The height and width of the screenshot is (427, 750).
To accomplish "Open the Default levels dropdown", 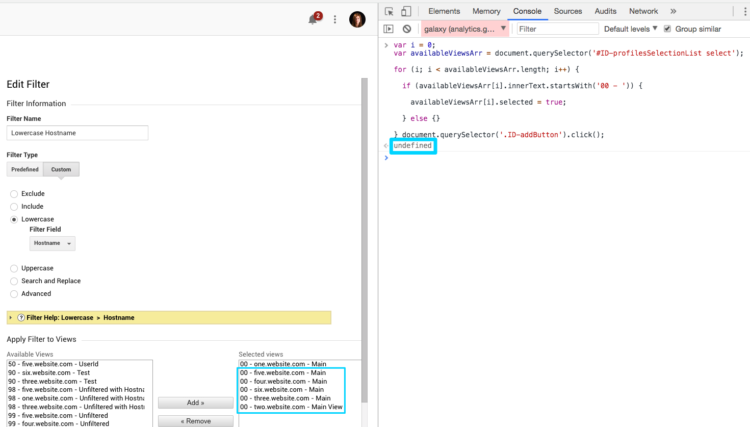I will click(630, 29).
